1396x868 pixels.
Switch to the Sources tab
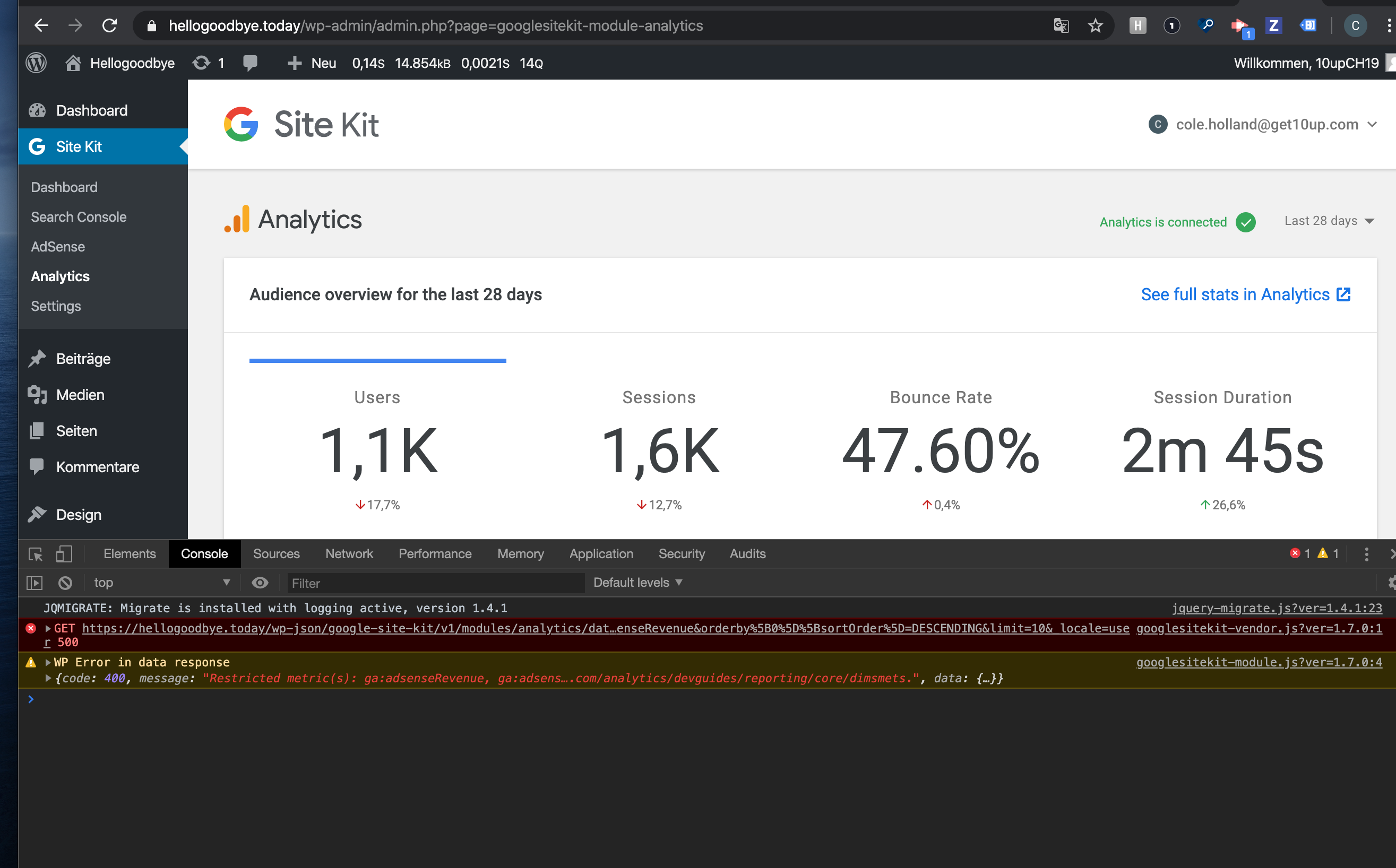[x=276, y=553]
